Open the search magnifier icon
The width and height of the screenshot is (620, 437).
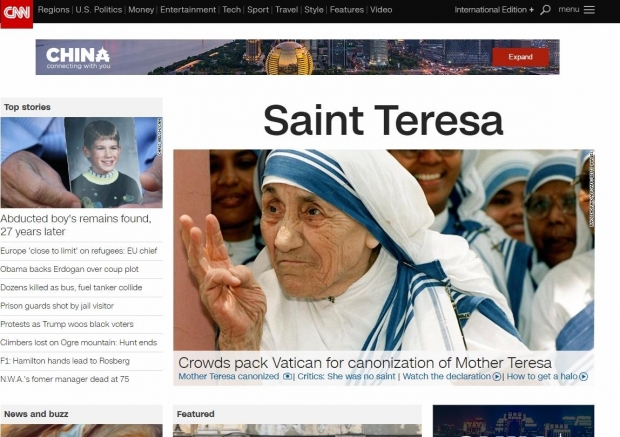pyautogui.click(x=545, y=10)
